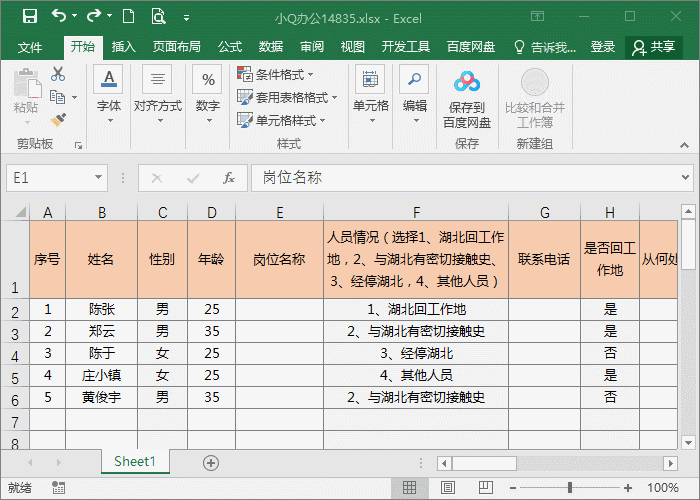This screenshot has width=700, height=500.
Task: Click the Cut scissors icon
Action: tap(58, 74)
